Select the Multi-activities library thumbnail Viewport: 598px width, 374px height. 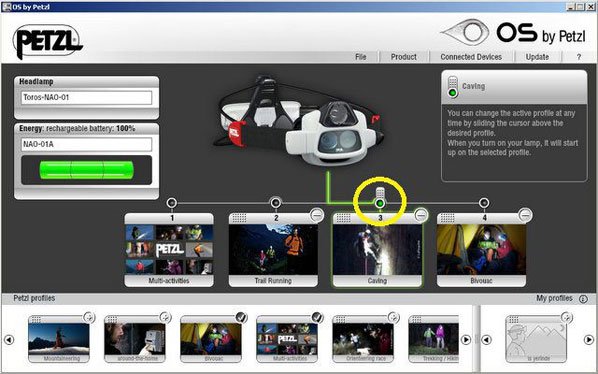point(287,339)
